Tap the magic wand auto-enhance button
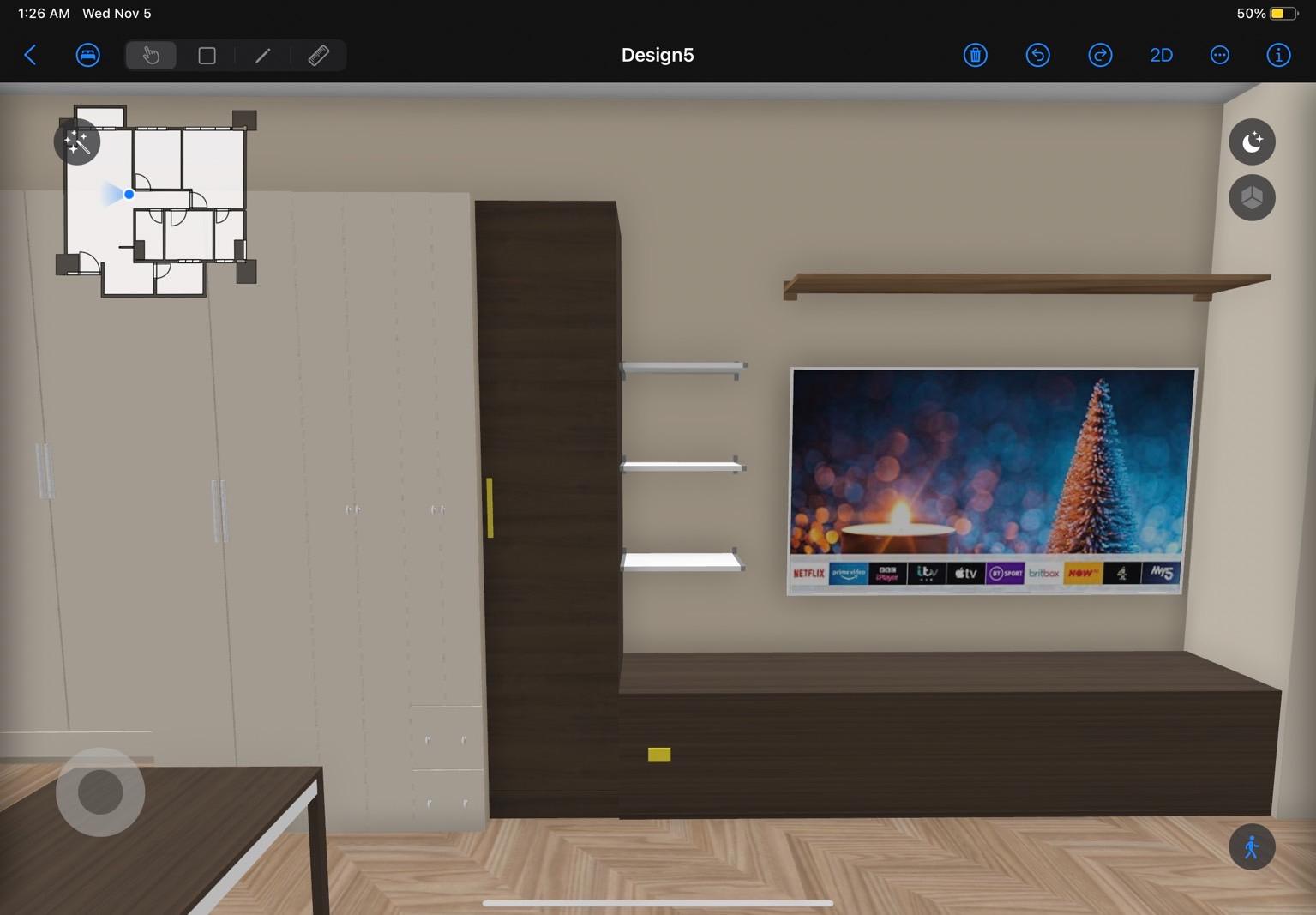 pyautogui.click(x=77, y=142)
